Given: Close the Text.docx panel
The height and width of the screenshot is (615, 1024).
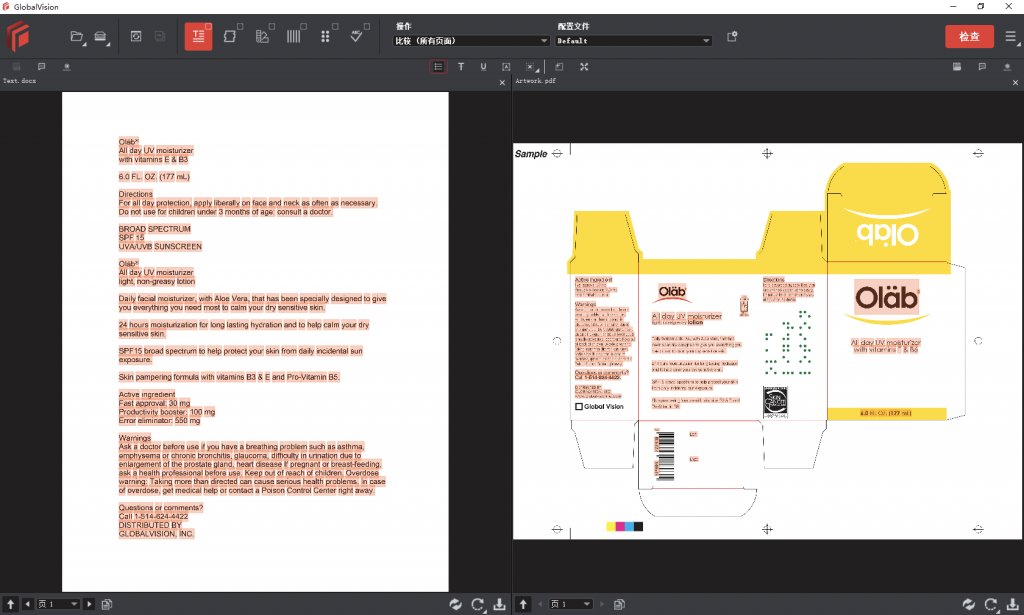Looking at the screenshot, I should pos(502,82).
